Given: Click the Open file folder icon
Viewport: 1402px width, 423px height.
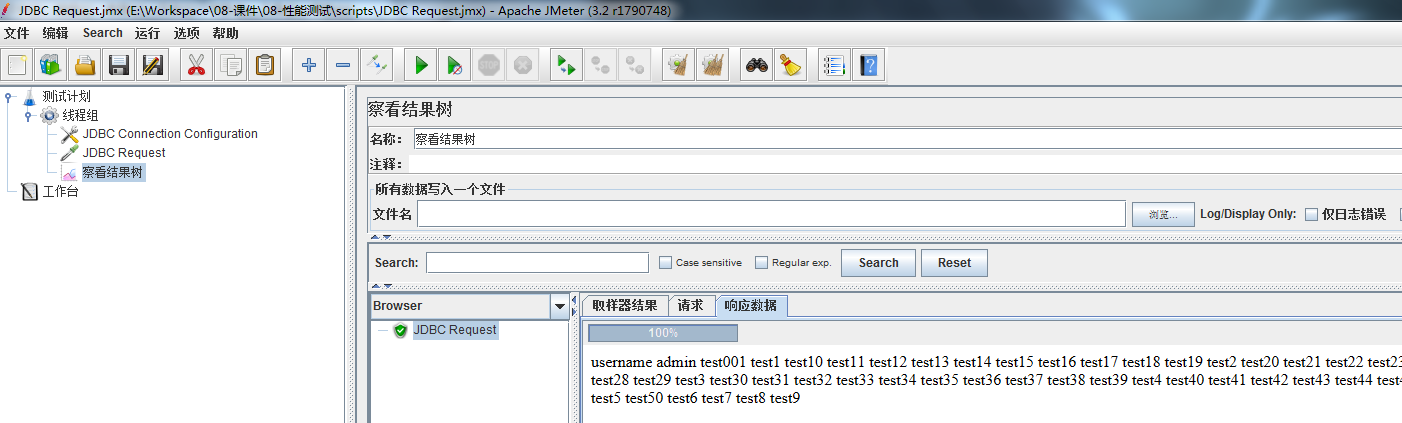Looking at the screenshot, I should click(x=85, y=66).
